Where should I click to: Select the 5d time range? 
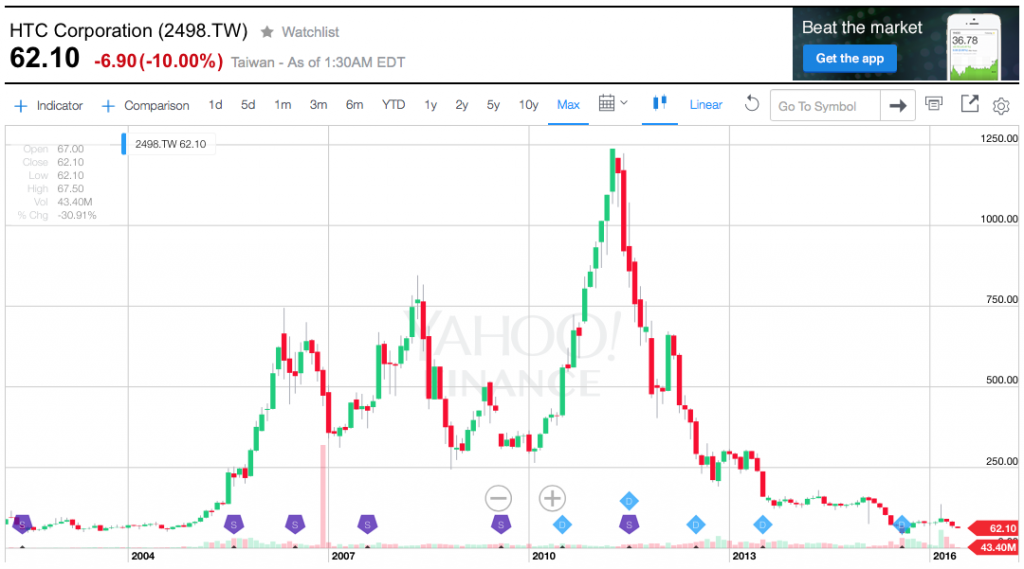pyautogui.click(x=248, y=105)
